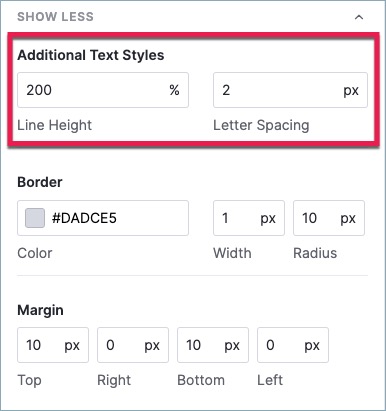This screenshot has width=386, height=411.
Task: Click the #DADCE5 hex color field
Action: (x=103, y=218)
